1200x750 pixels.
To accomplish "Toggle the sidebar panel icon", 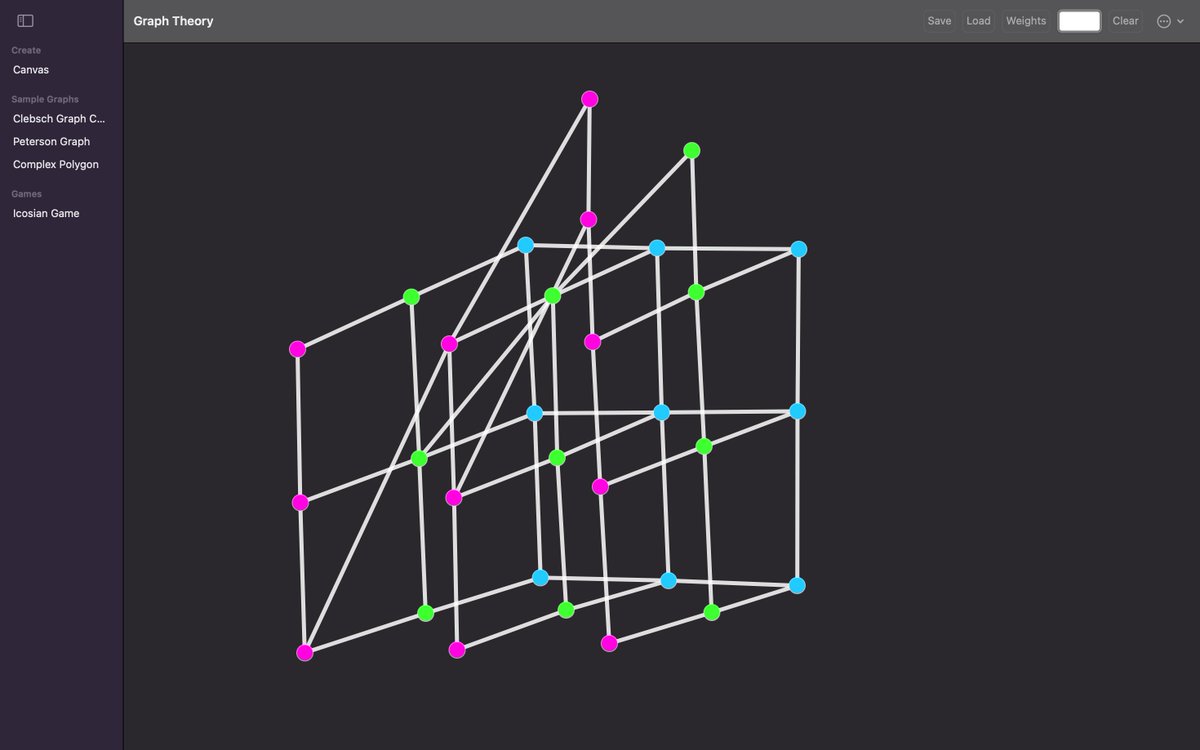I will pos(25,19).
